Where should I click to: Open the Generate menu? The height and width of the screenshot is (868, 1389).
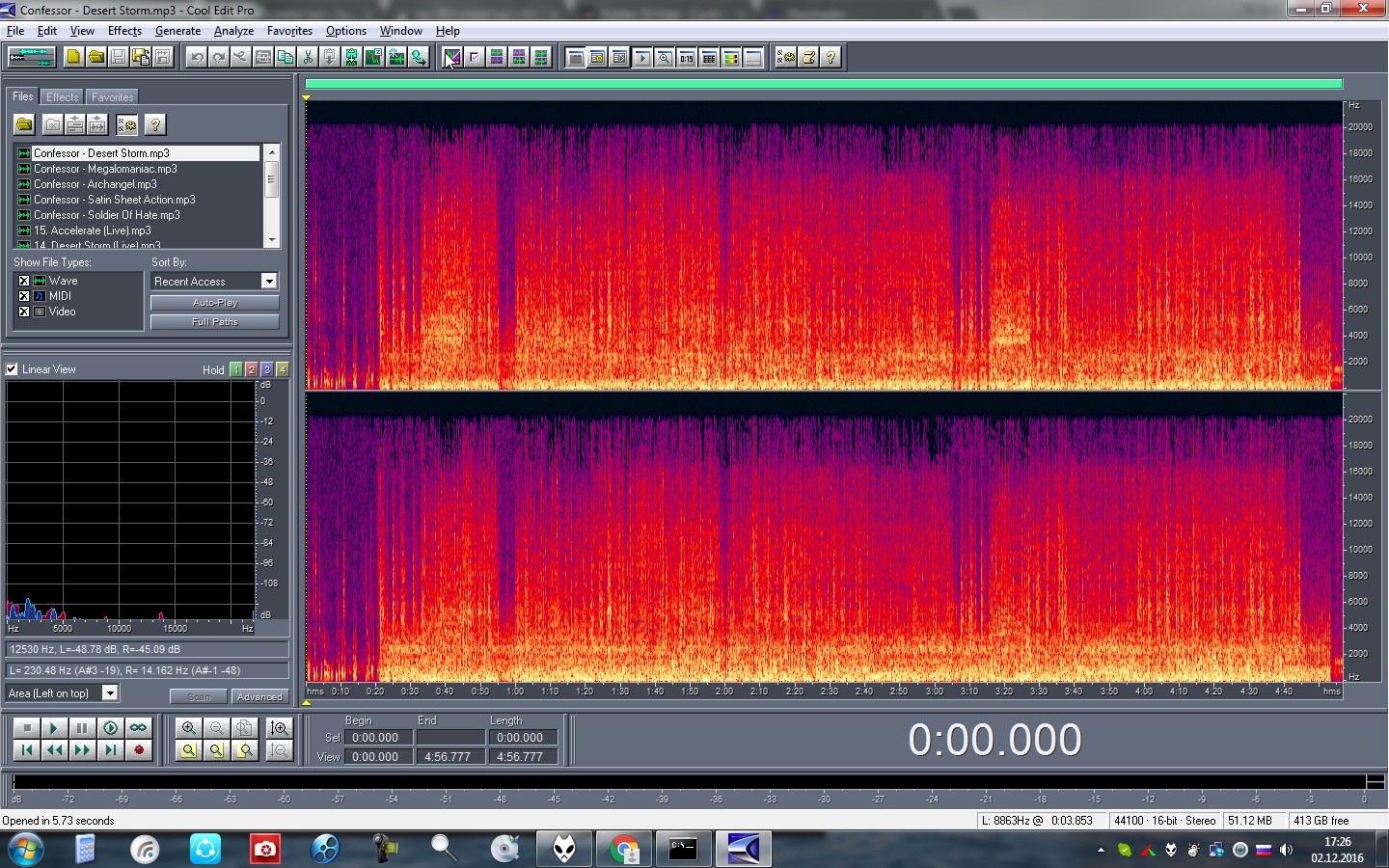tap(177, 31)
